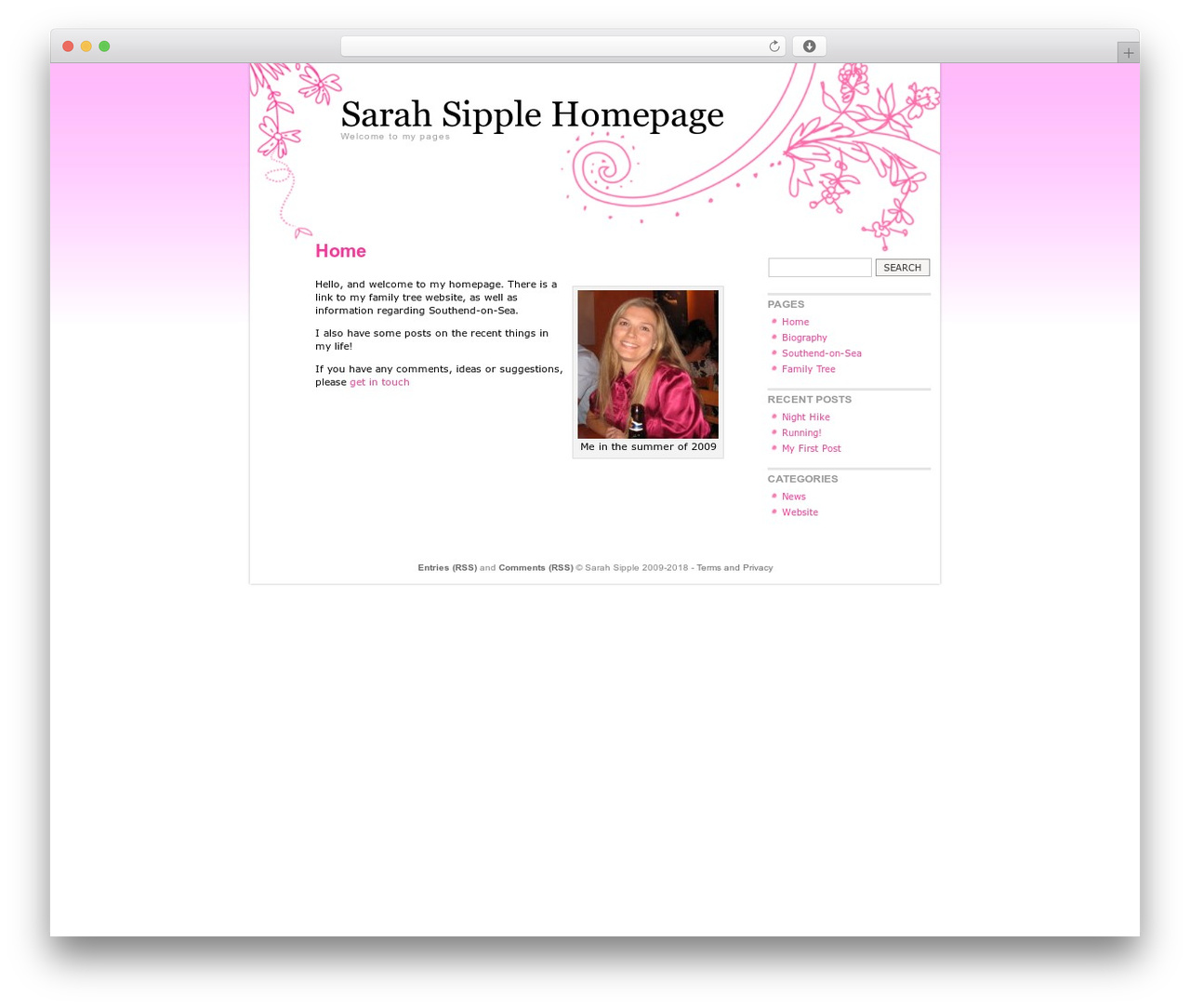Screen dimensions: 1190x1008
Task: Click the PAGES sidebar heading
Action: 786,304
